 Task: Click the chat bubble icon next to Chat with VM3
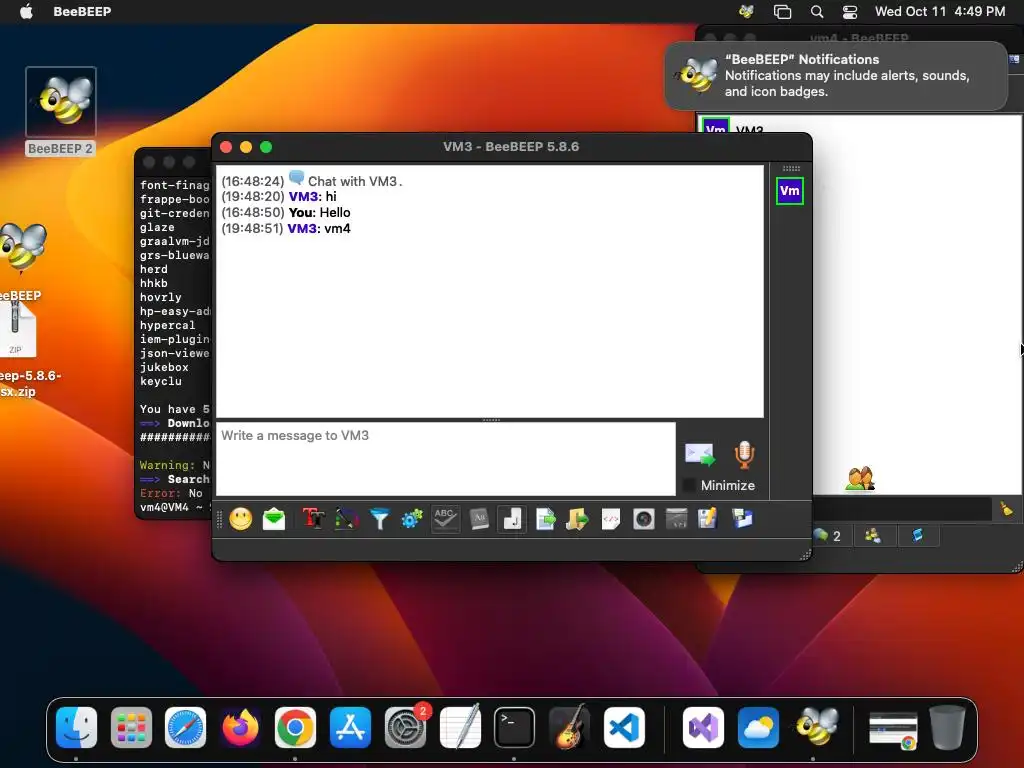click(x=296, y=178)
